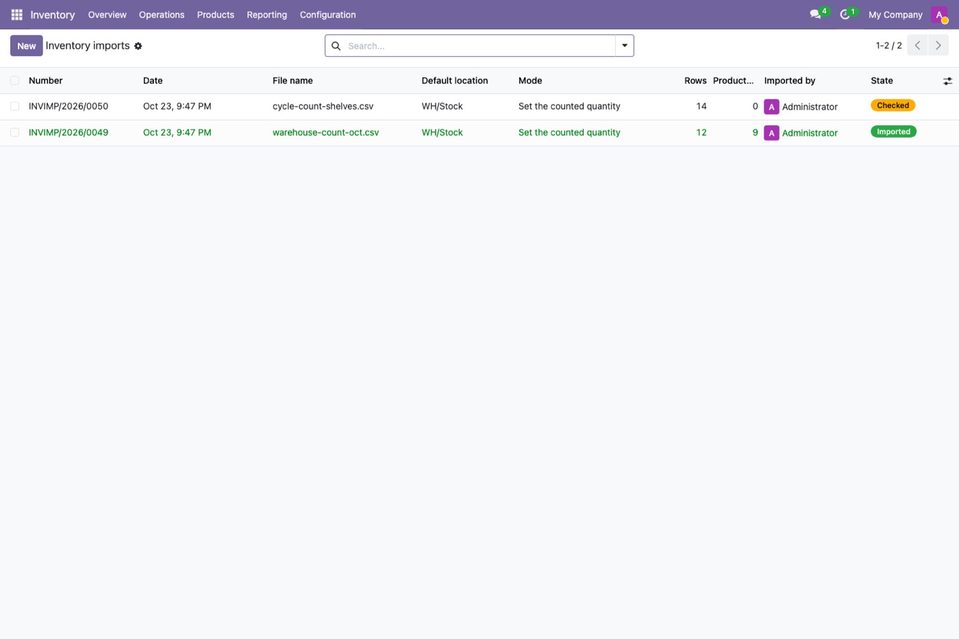
Task: Open the user avatar menu
Action: click(x=939, y=15)
